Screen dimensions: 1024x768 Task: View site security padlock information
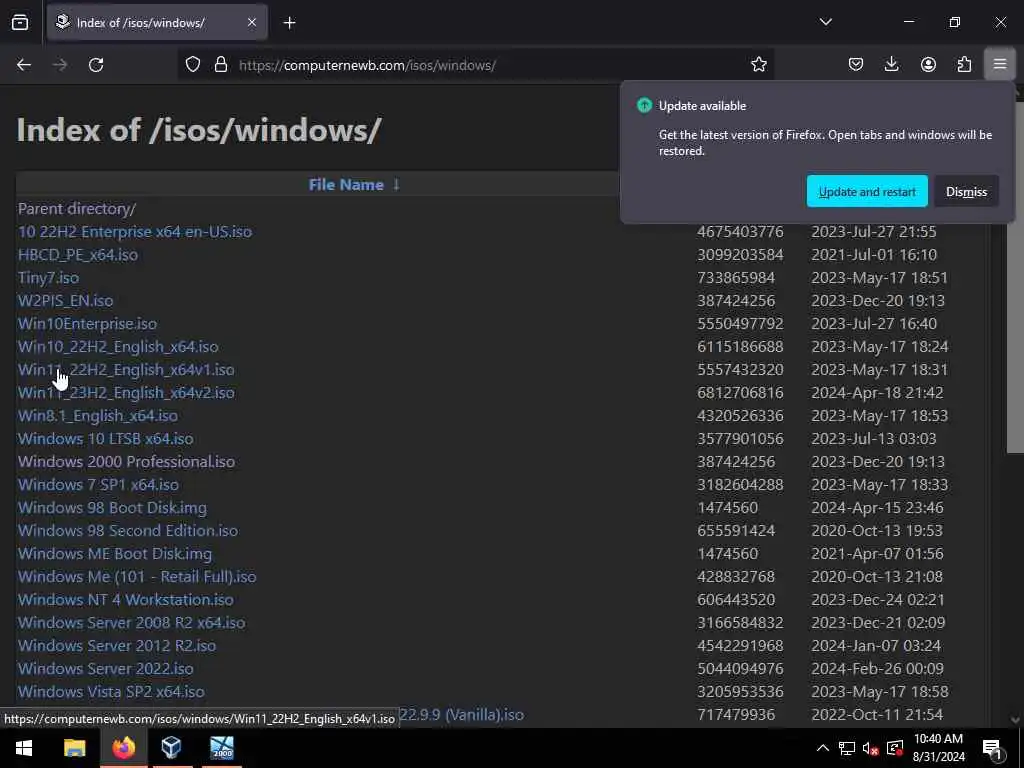pyautogui.click(x=221, y=65)
